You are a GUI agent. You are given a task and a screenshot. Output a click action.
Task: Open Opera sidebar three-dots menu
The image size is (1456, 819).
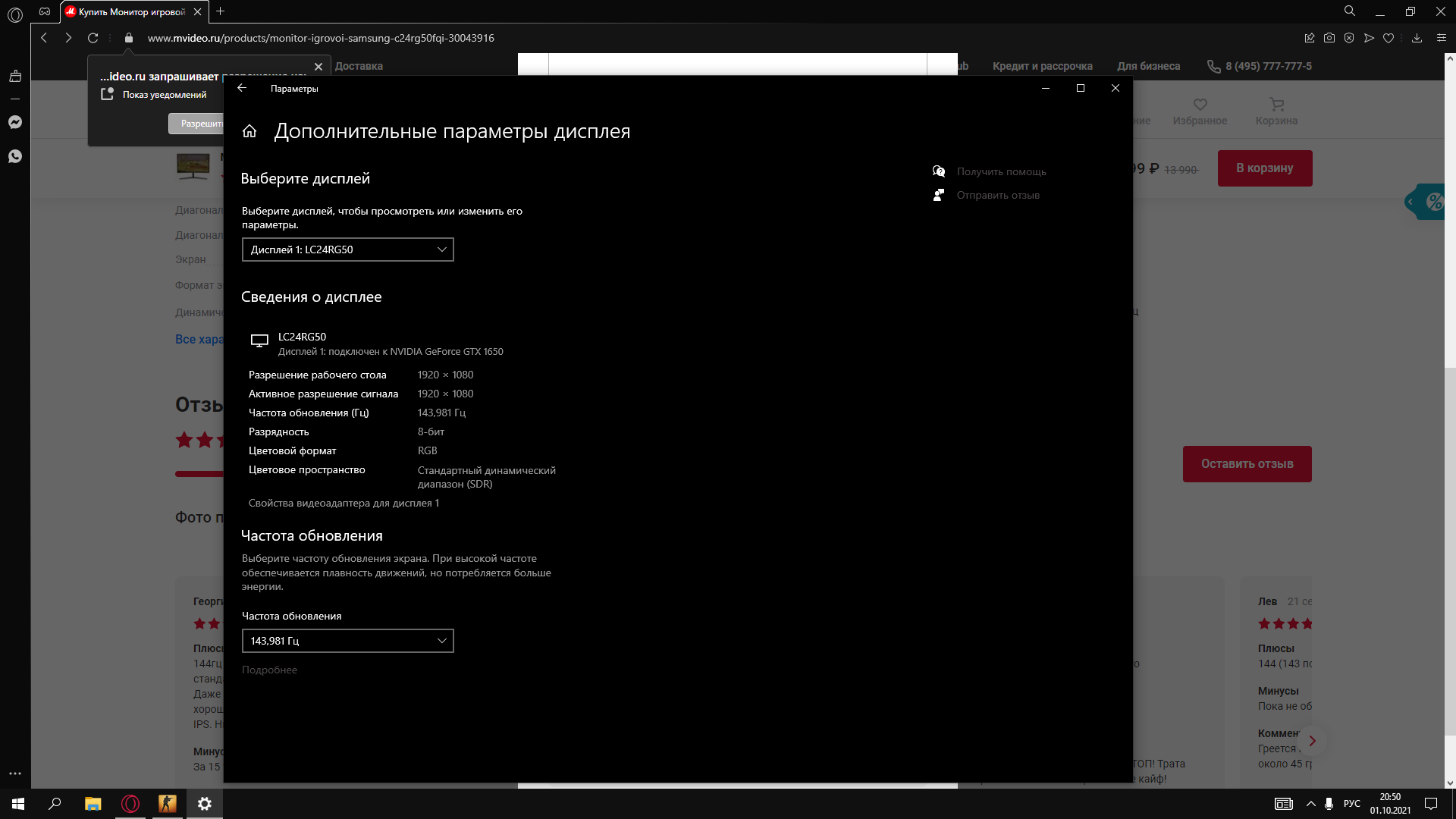pos(15,773)
